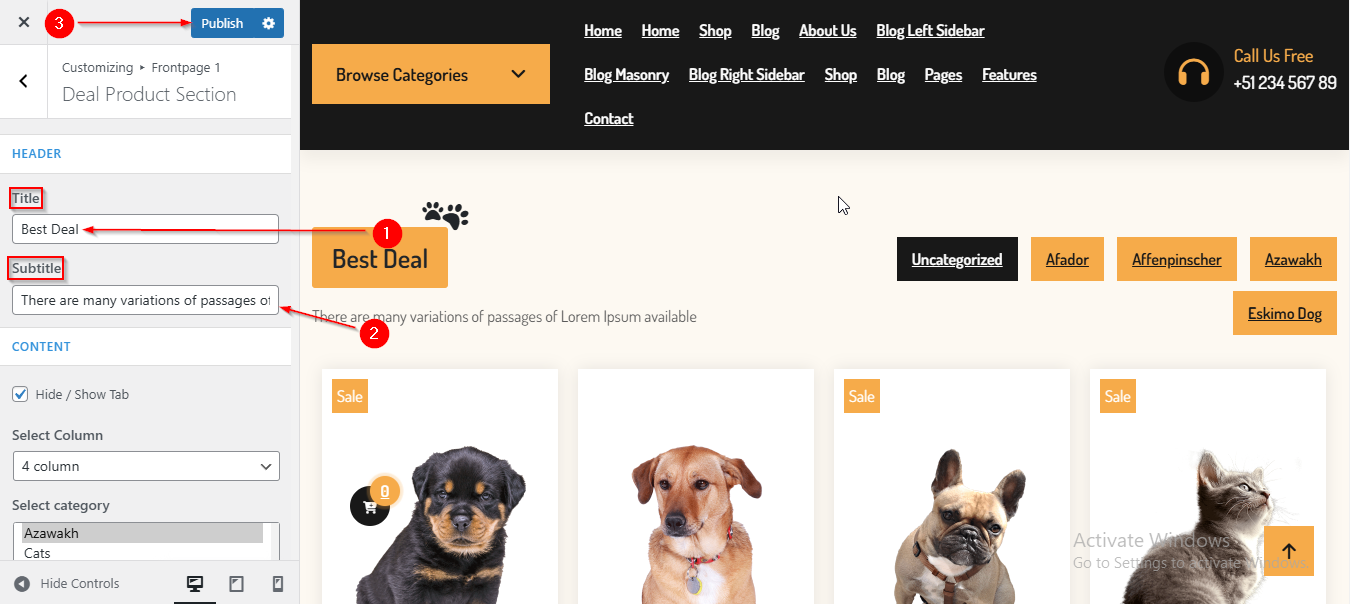Switch to mobile preview icon
Image resolution: width=1350 pixels, height=604 pixels.
point(278,584)
